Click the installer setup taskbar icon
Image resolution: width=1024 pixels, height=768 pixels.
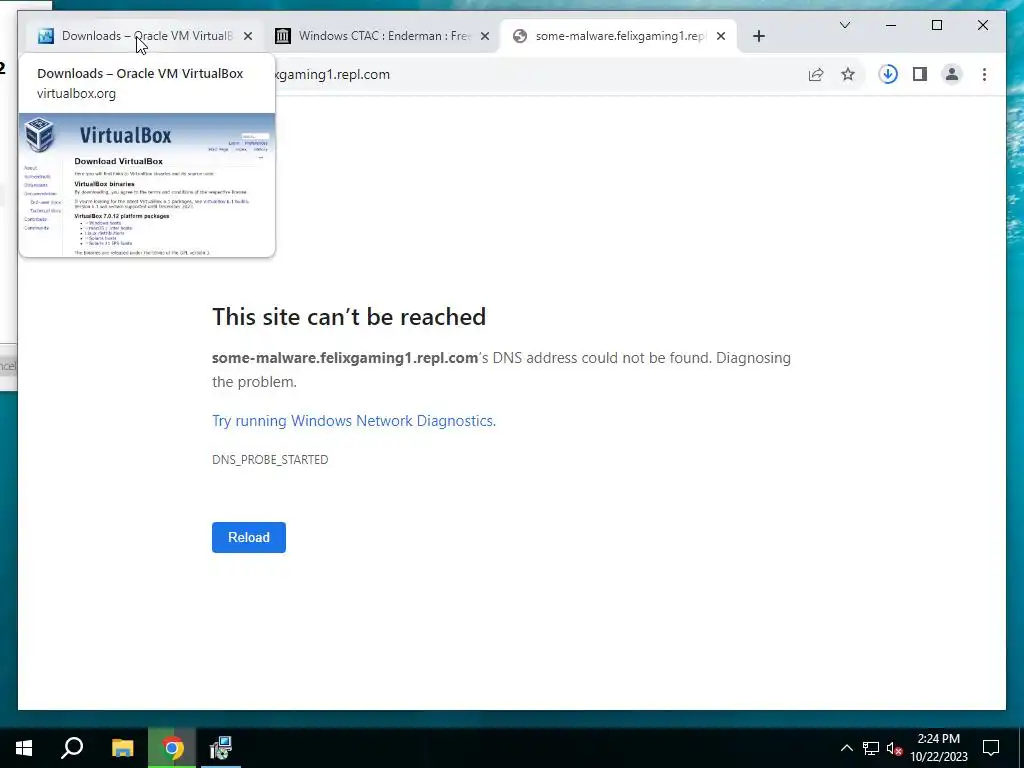[x=221, y=748]
